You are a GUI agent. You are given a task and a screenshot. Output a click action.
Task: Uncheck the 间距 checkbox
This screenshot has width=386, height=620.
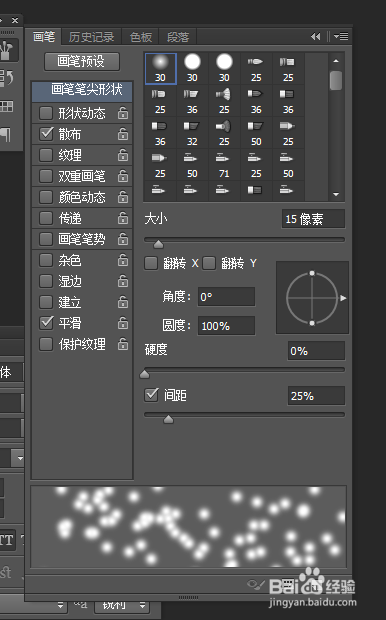click(151, 395)
